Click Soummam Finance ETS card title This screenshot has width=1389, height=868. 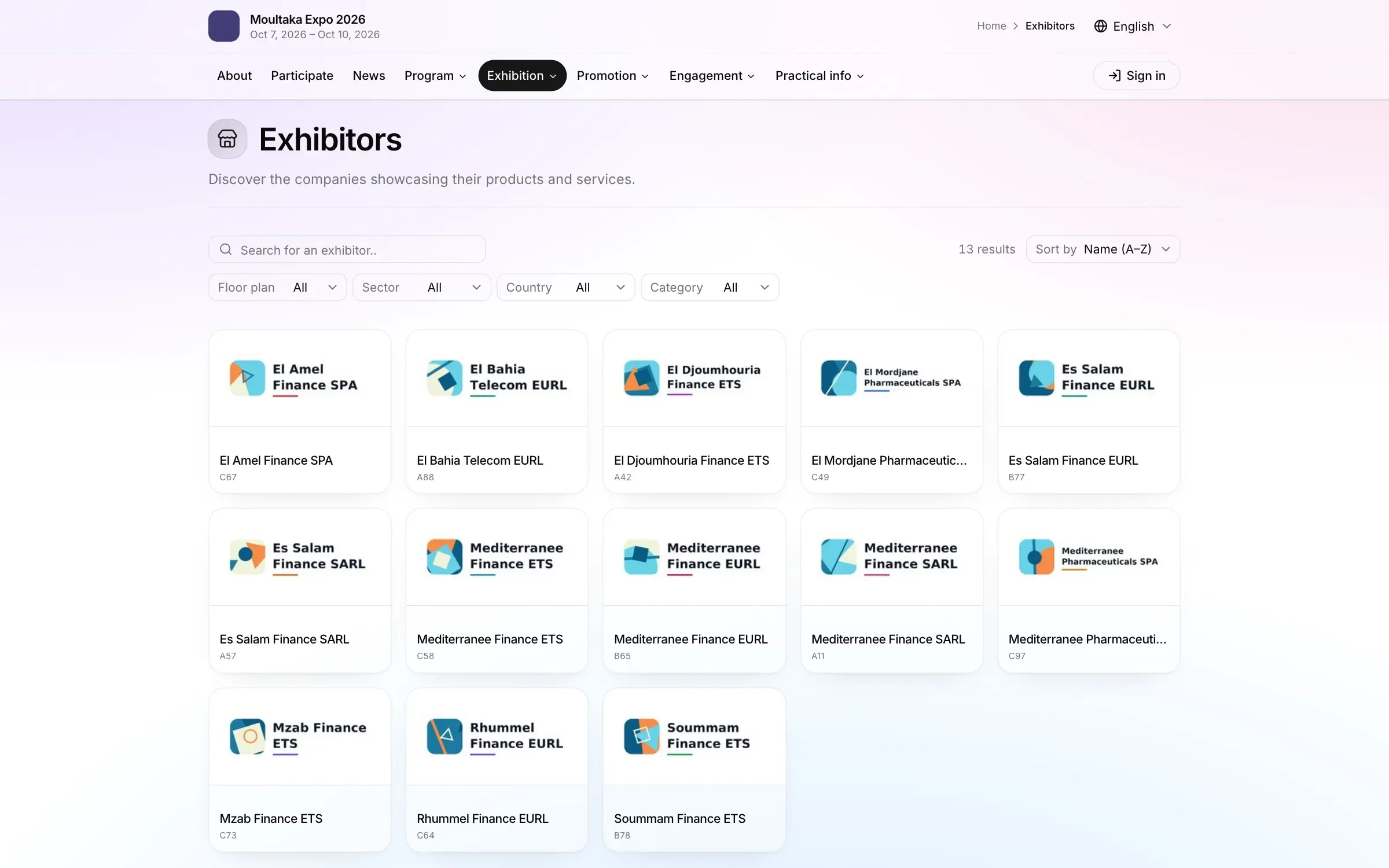679,818
